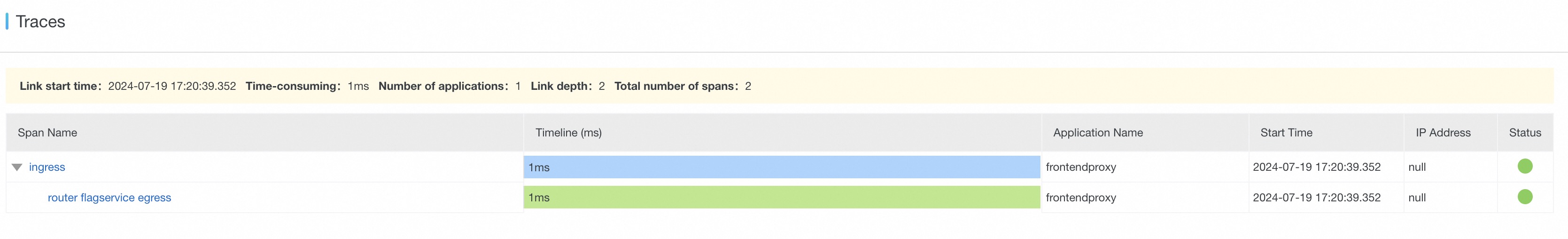Click the IP Address column header
Viewport: 1568px width, 239px height.
[1443, 133]
